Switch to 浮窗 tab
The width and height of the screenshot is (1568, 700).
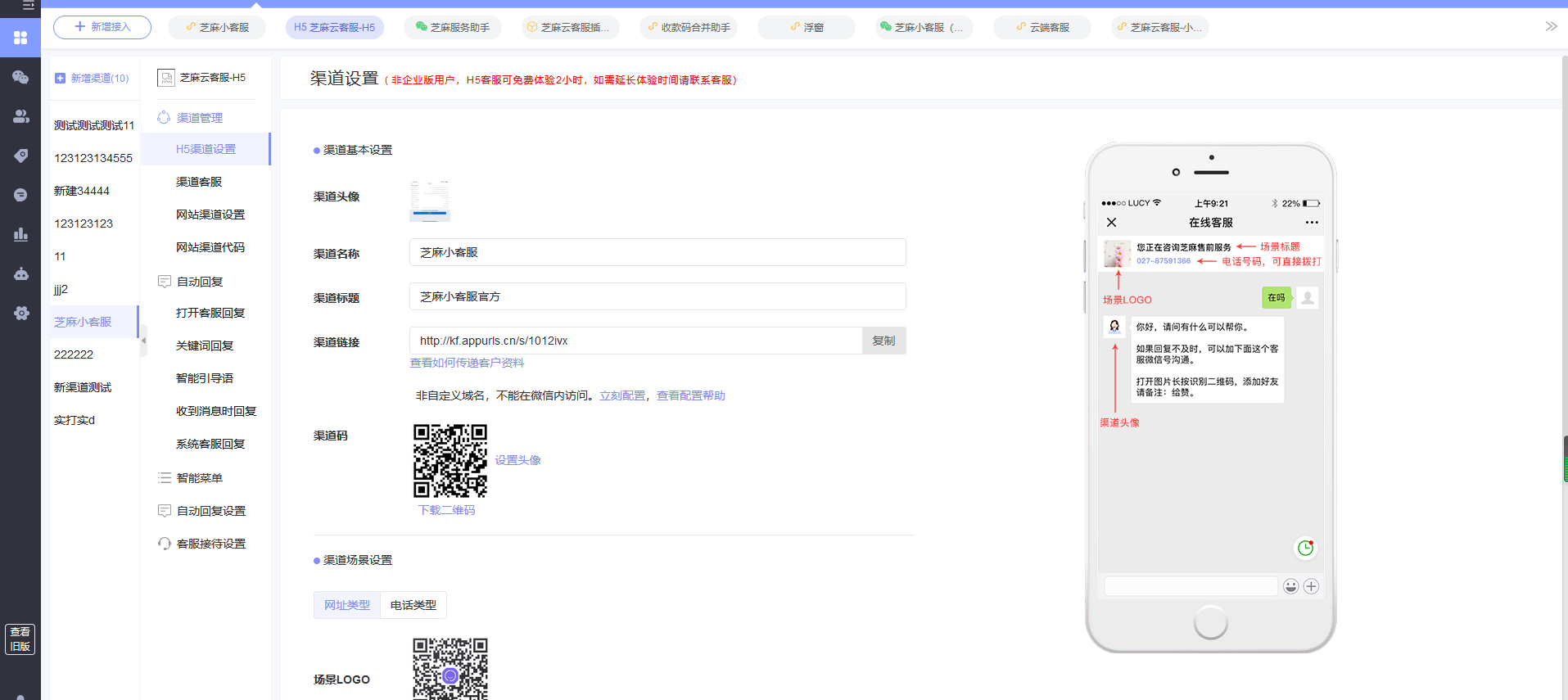tap(807, 27)
